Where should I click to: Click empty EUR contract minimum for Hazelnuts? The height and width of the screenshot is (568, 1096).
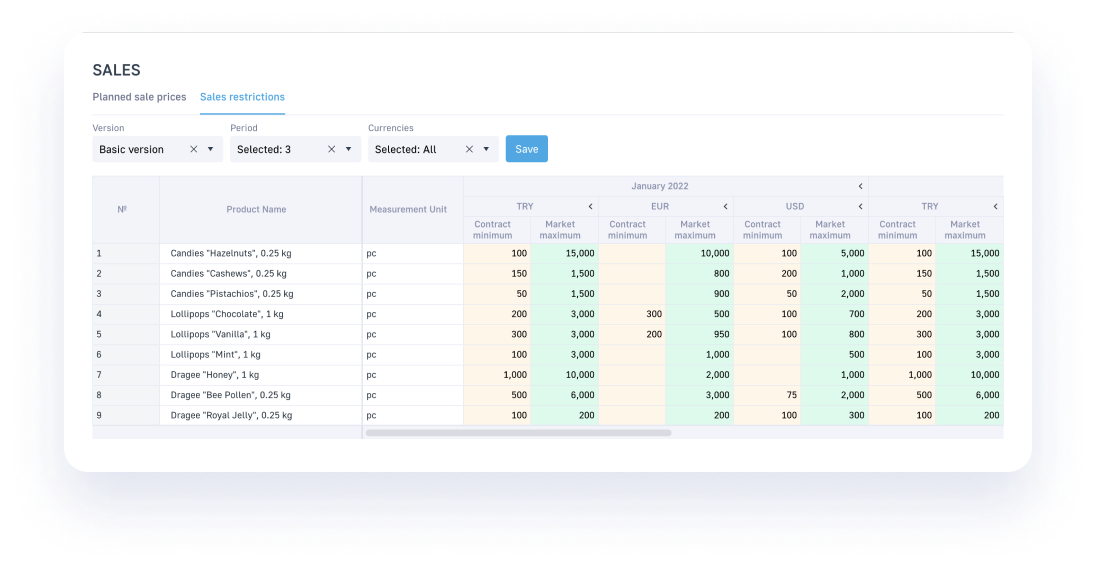click(632, 254)
